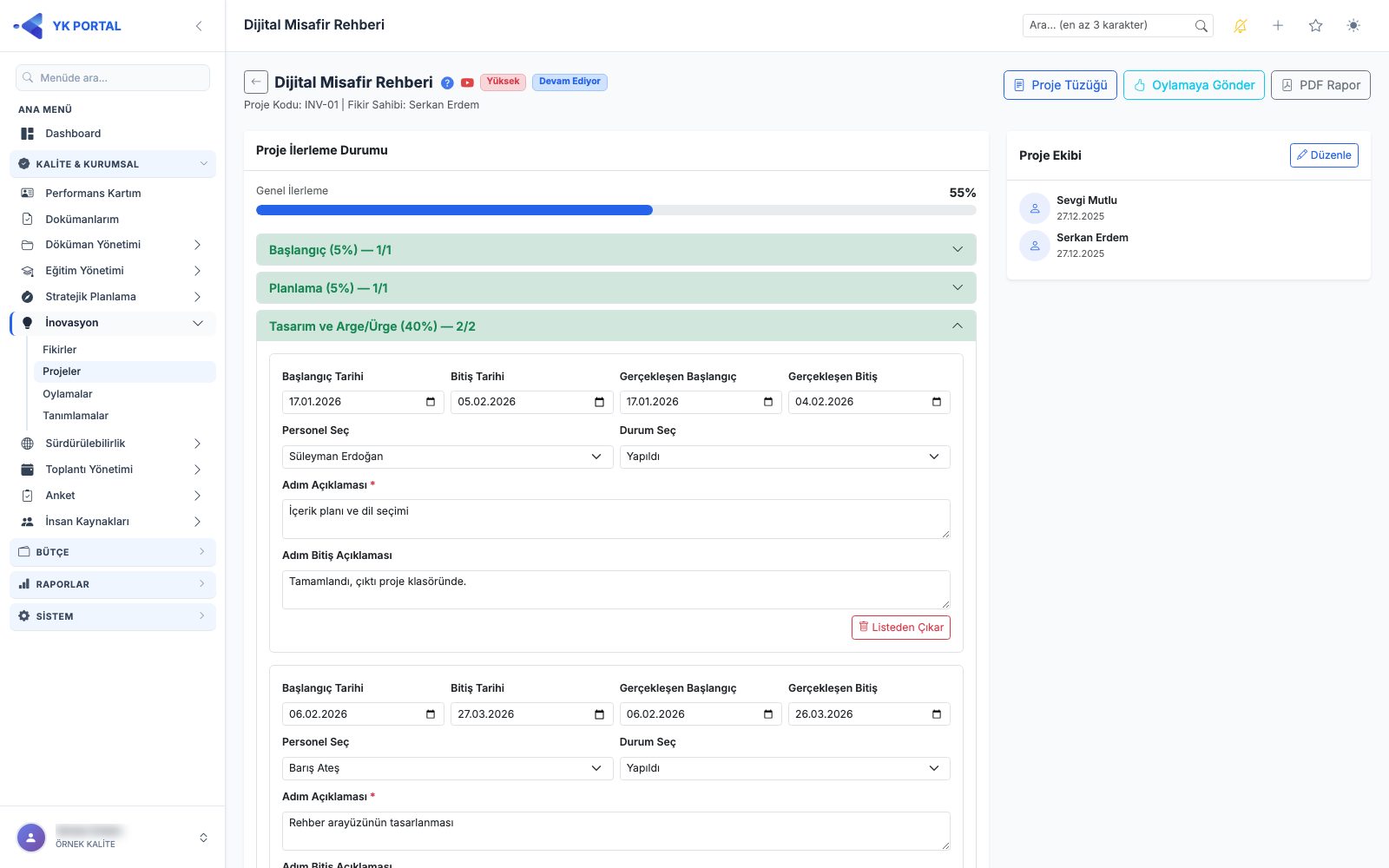Open calendar picker for Gerçekleşen Başlangıç 06.02.2026
This screenshot has height=868, width=1389.
click(x=768, y=714)
